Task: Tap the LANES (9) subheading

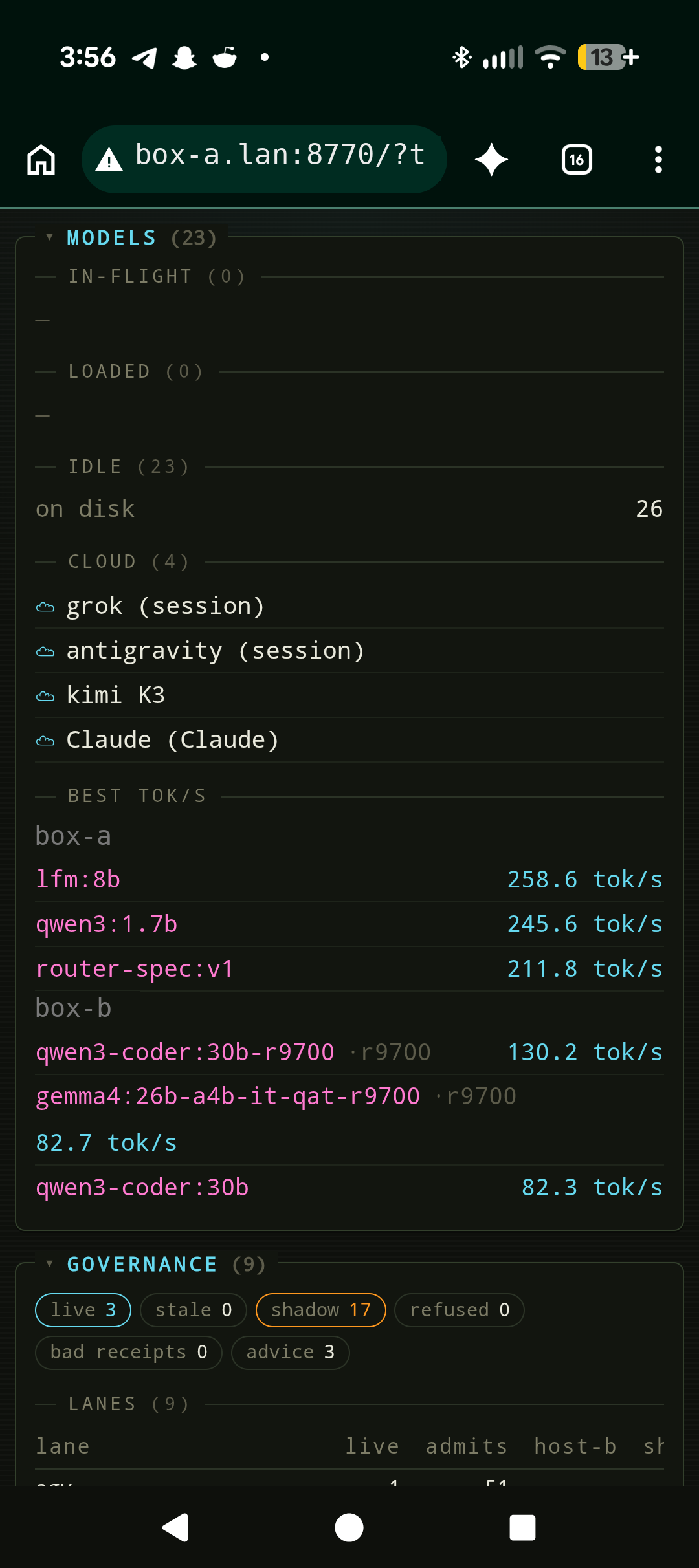Action: point(129,1404)
